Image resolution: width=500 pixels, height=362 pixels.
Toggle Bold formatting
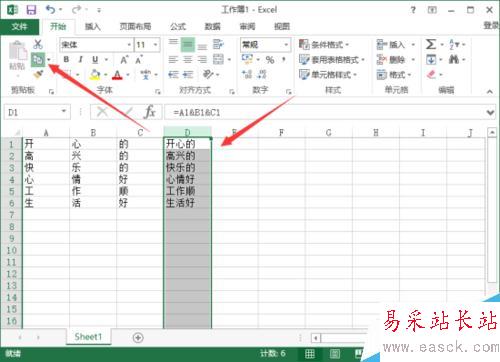[66, 59]
